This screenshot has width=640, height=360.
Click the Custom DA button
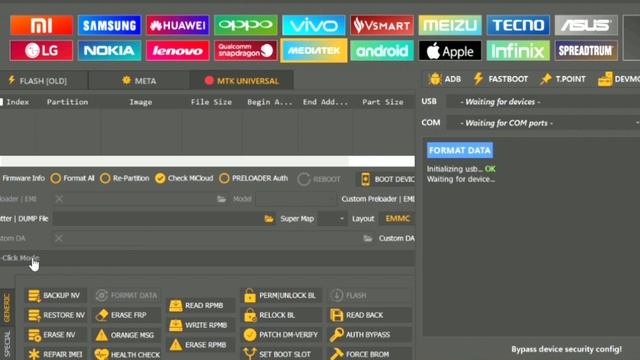point(396,238)
